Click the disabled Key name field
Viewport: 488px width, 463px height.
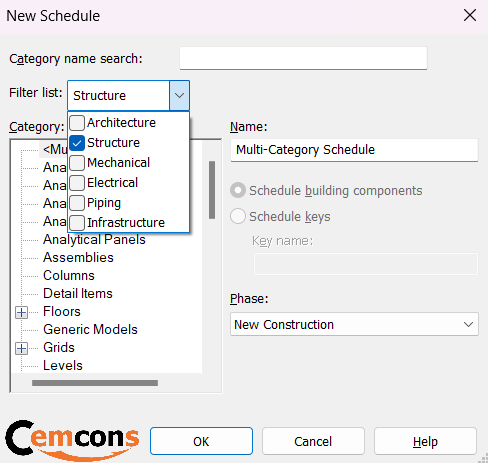(x=366, y=264)
